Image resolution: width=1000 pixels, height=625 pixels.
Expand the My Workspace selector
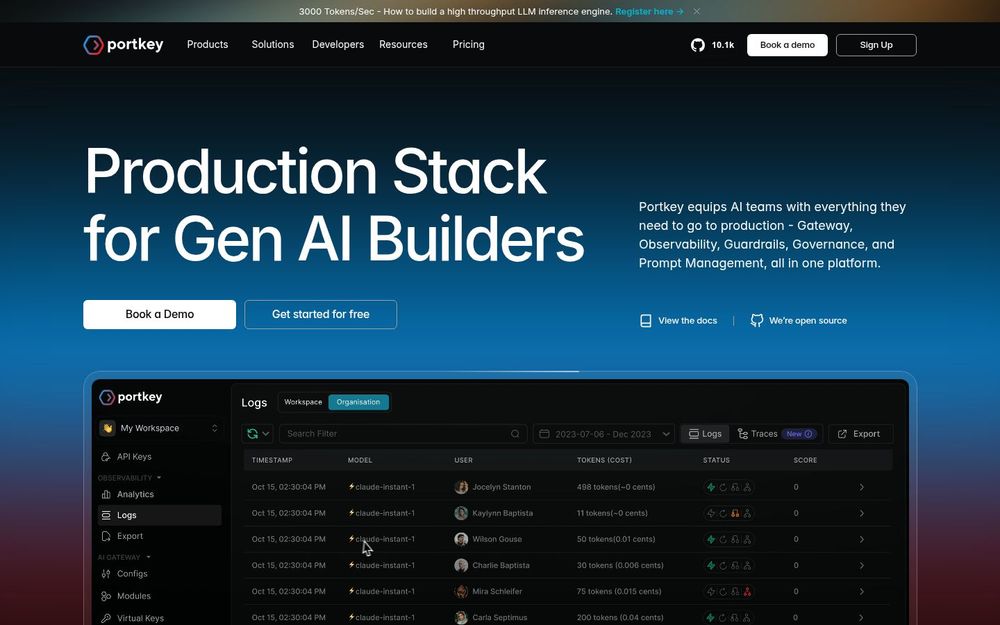pyautogui.click(x=159, y=428)
